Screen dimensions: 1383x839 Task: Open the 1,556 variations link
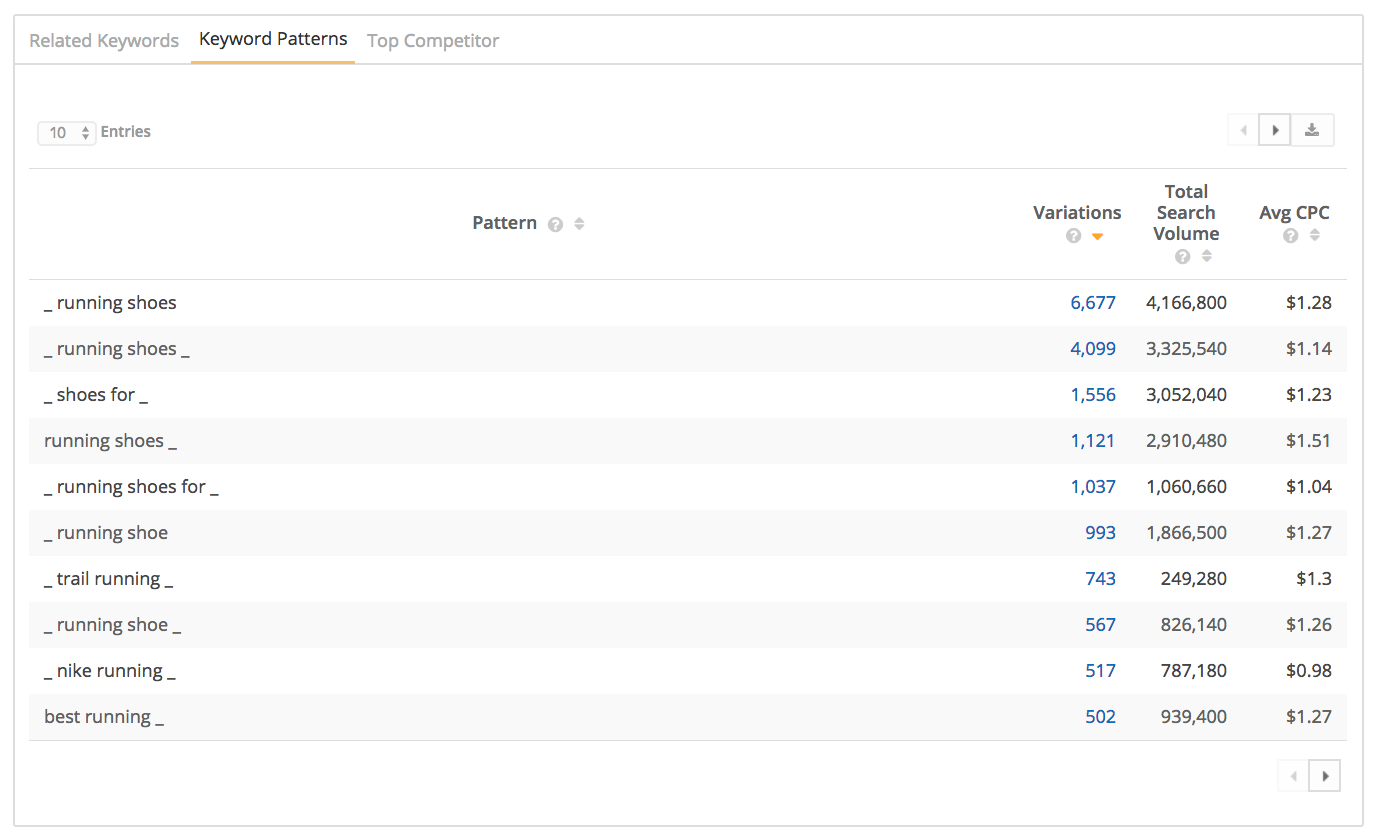tap(1093, 395)
